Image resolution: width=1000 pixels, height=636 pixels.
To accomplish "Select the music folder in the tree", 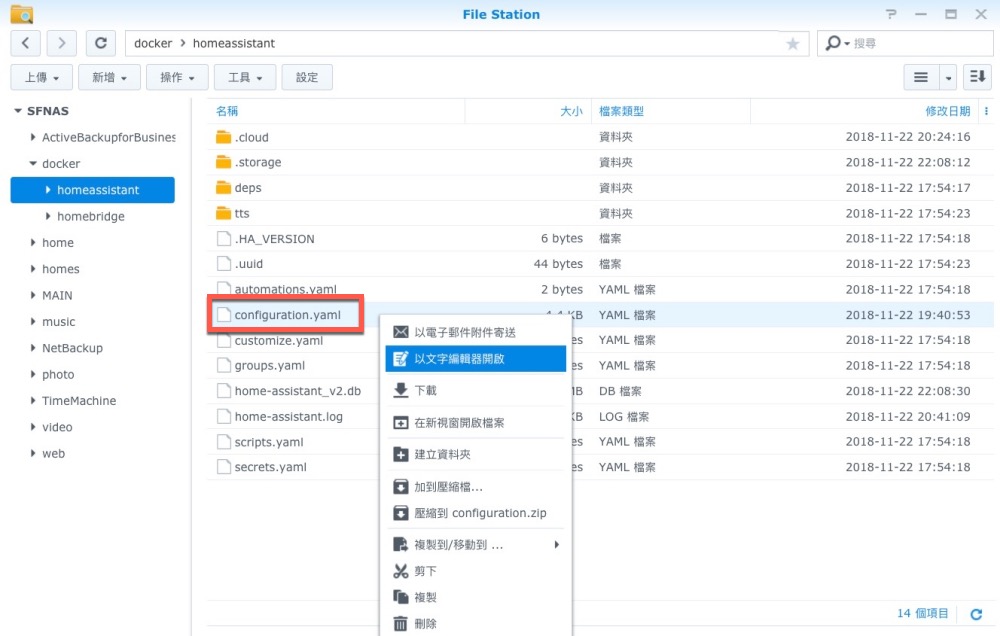I will tap(59, 322).
